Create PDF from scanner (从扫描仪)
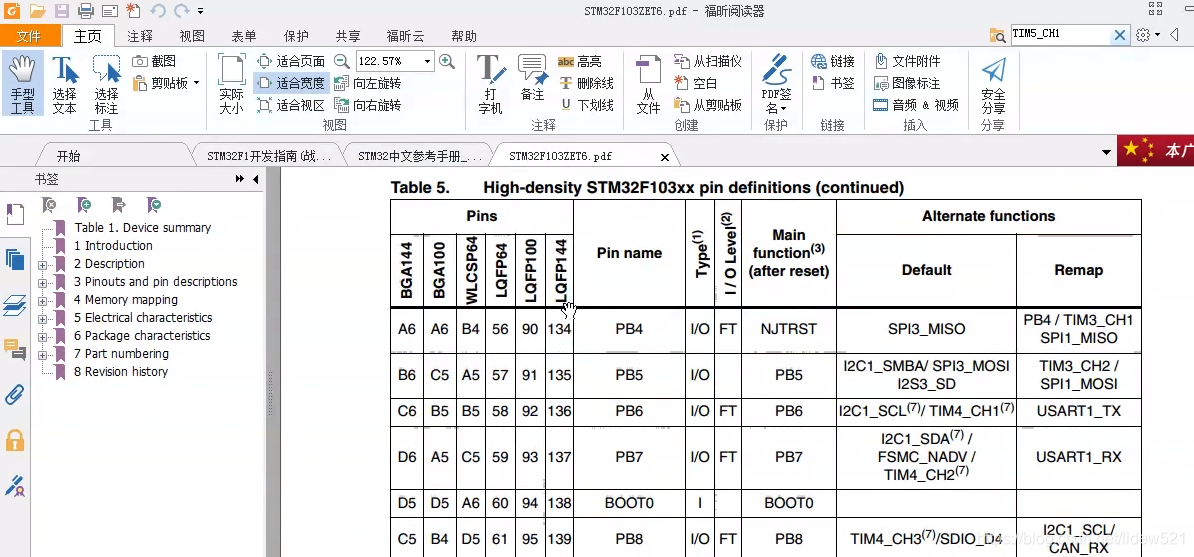Screen dimensions: 1194x557 (x=708, y=61)
